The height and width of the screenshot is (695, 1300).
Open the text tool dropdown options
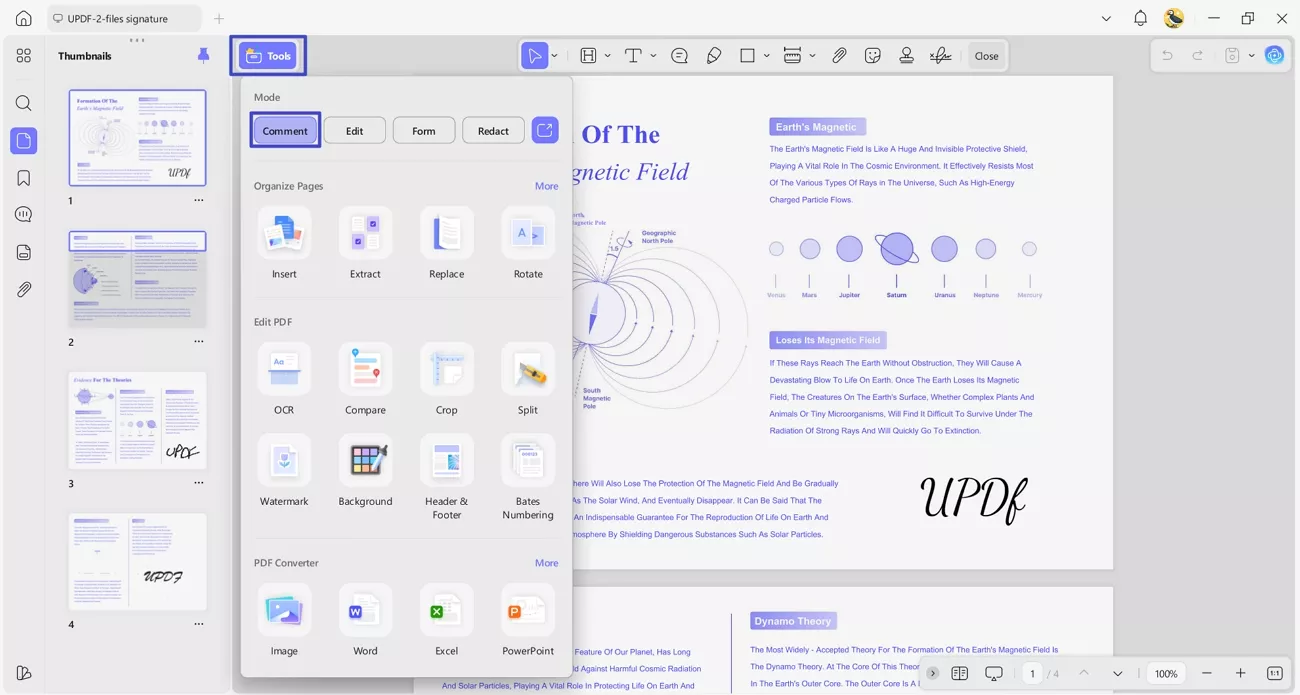[x=652, y=55]
